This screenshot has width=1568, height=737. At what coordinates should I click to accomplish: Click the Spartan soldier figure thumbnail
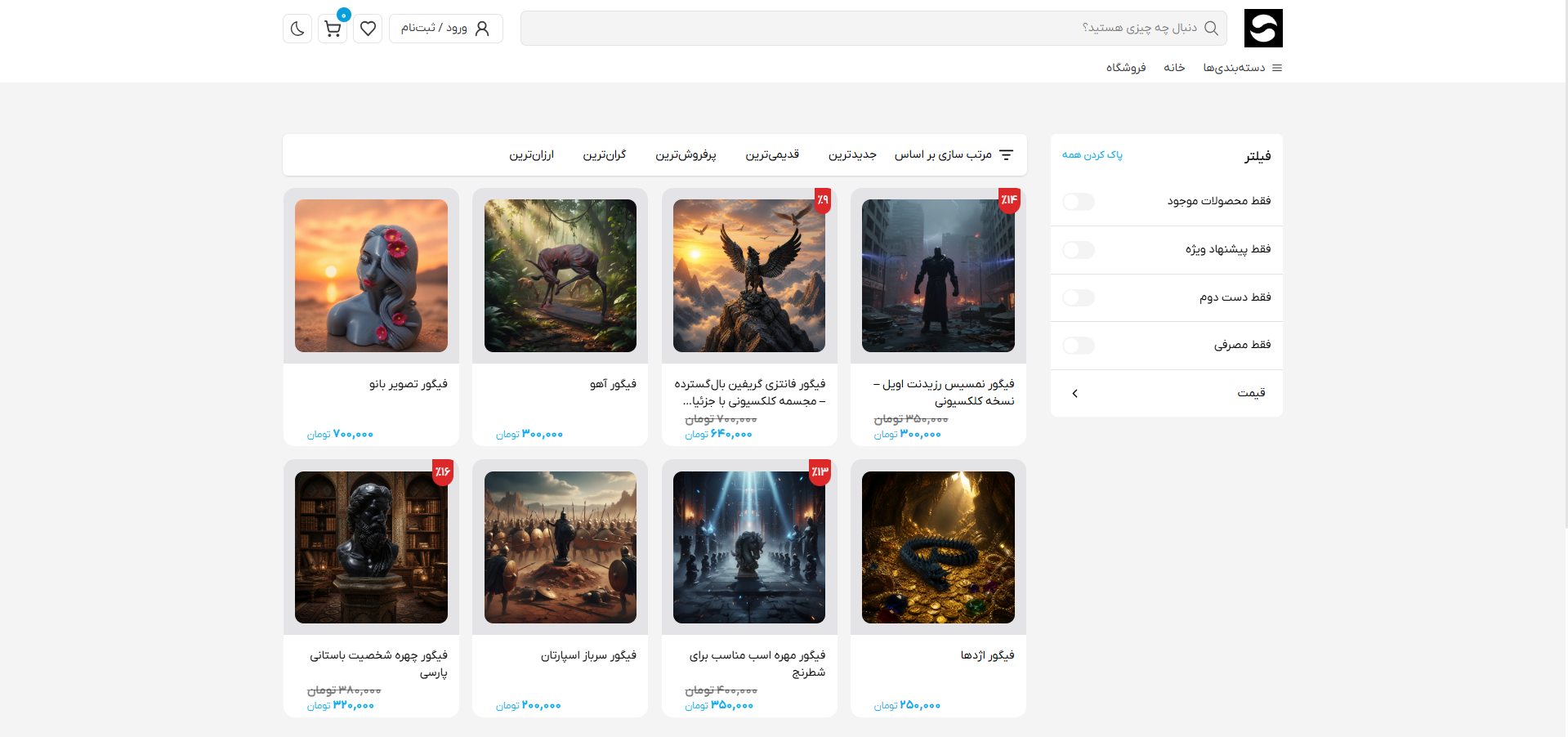pyautogui.click(x=561, y=547)
